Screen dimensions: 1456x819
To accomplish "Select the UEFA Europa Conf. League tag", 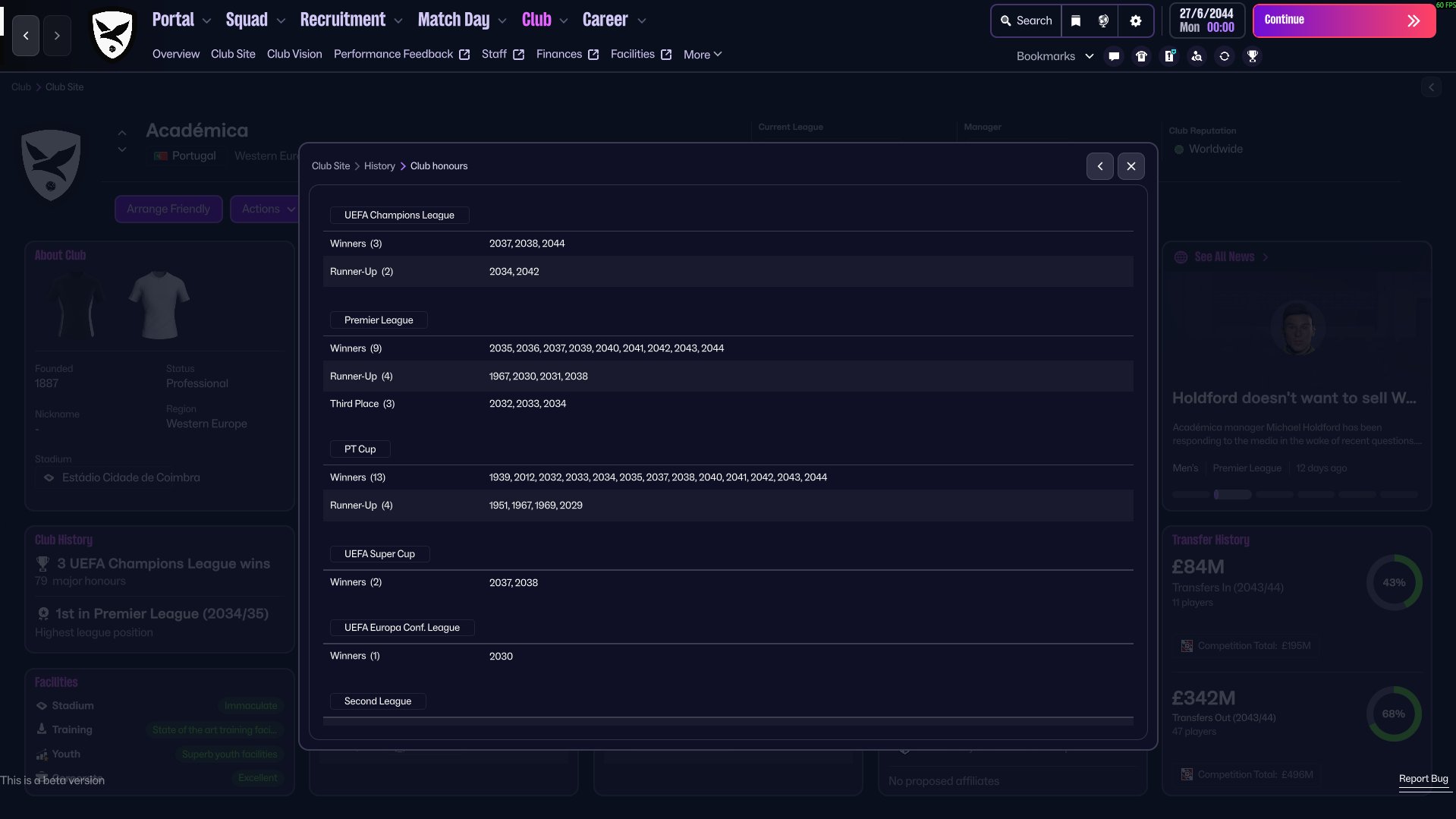I will (402, 628).
